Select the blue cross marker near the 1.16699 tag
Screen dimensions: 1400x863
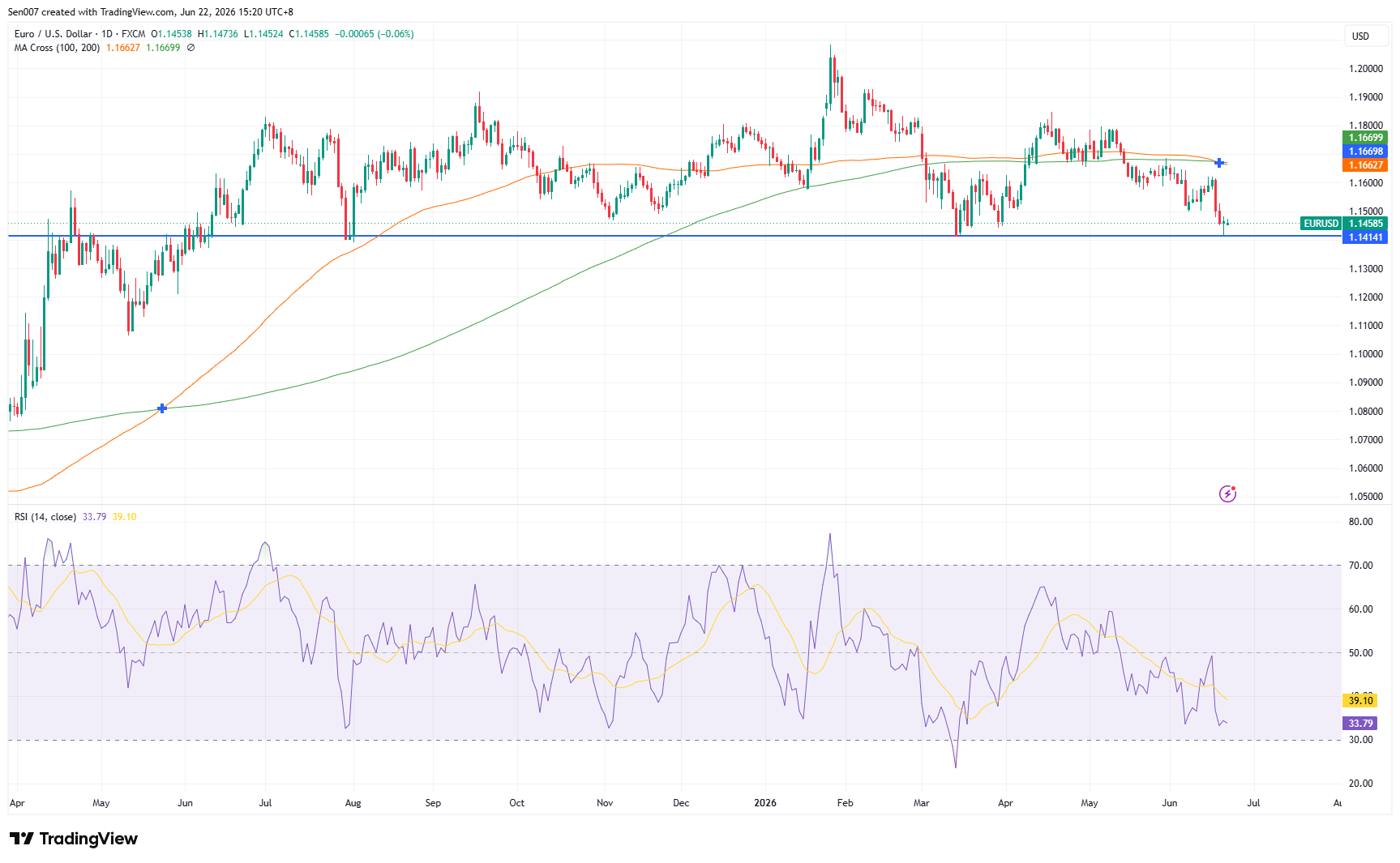coord(1219,163)
